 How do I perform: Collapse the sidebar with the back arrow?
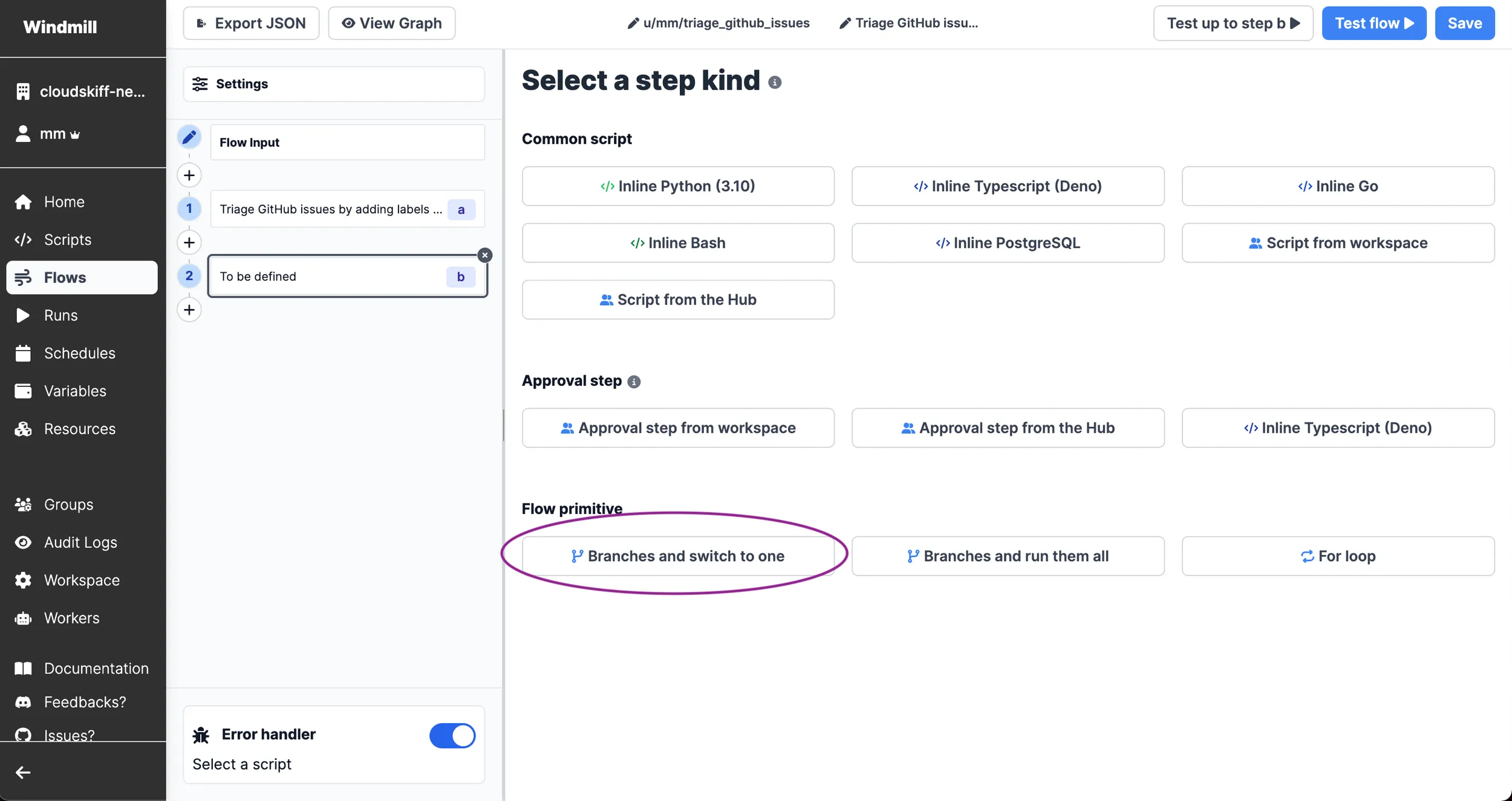(x=23, y=772)
